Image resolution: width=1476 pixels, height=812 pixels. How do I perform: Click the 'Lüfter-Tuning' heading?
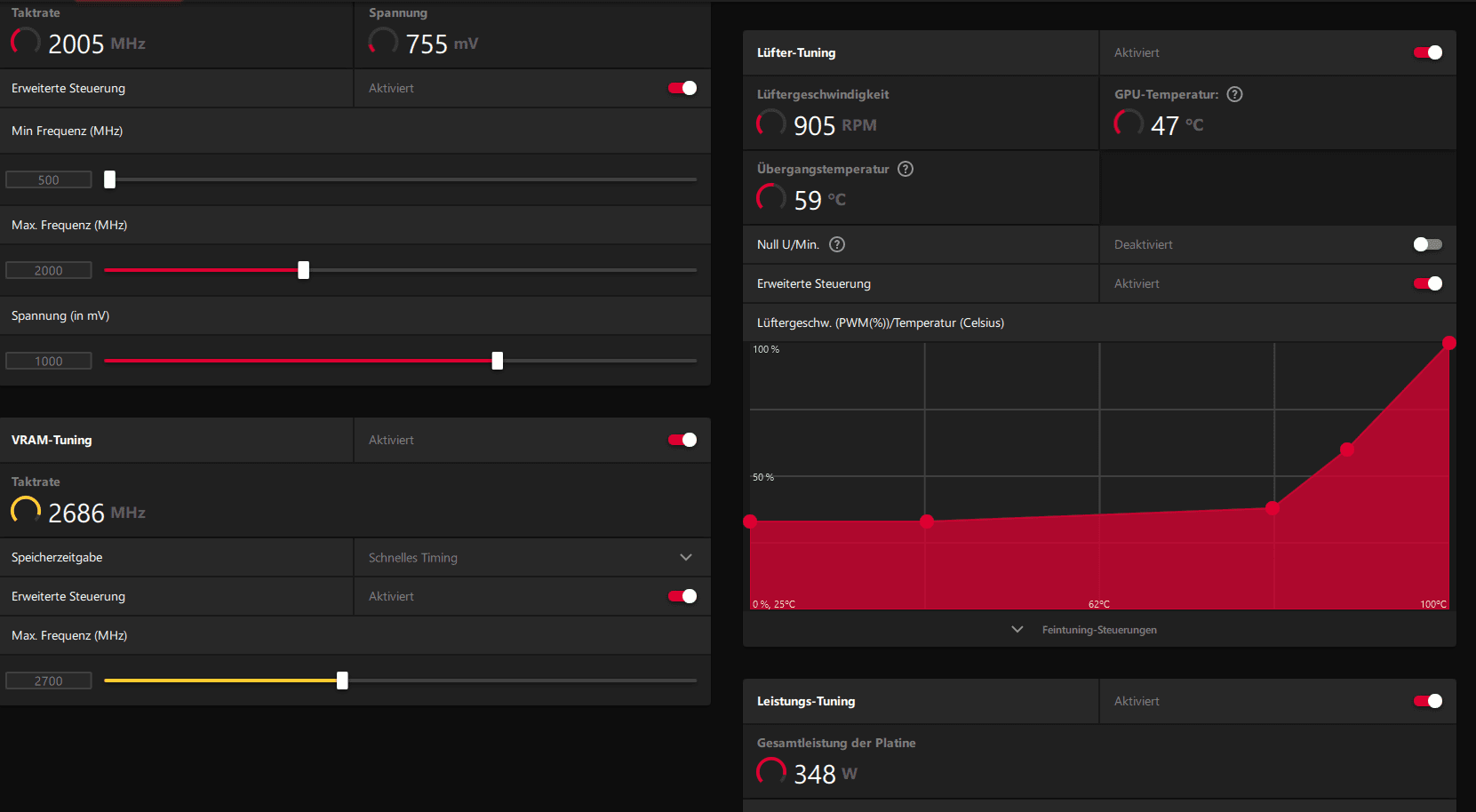796,52
